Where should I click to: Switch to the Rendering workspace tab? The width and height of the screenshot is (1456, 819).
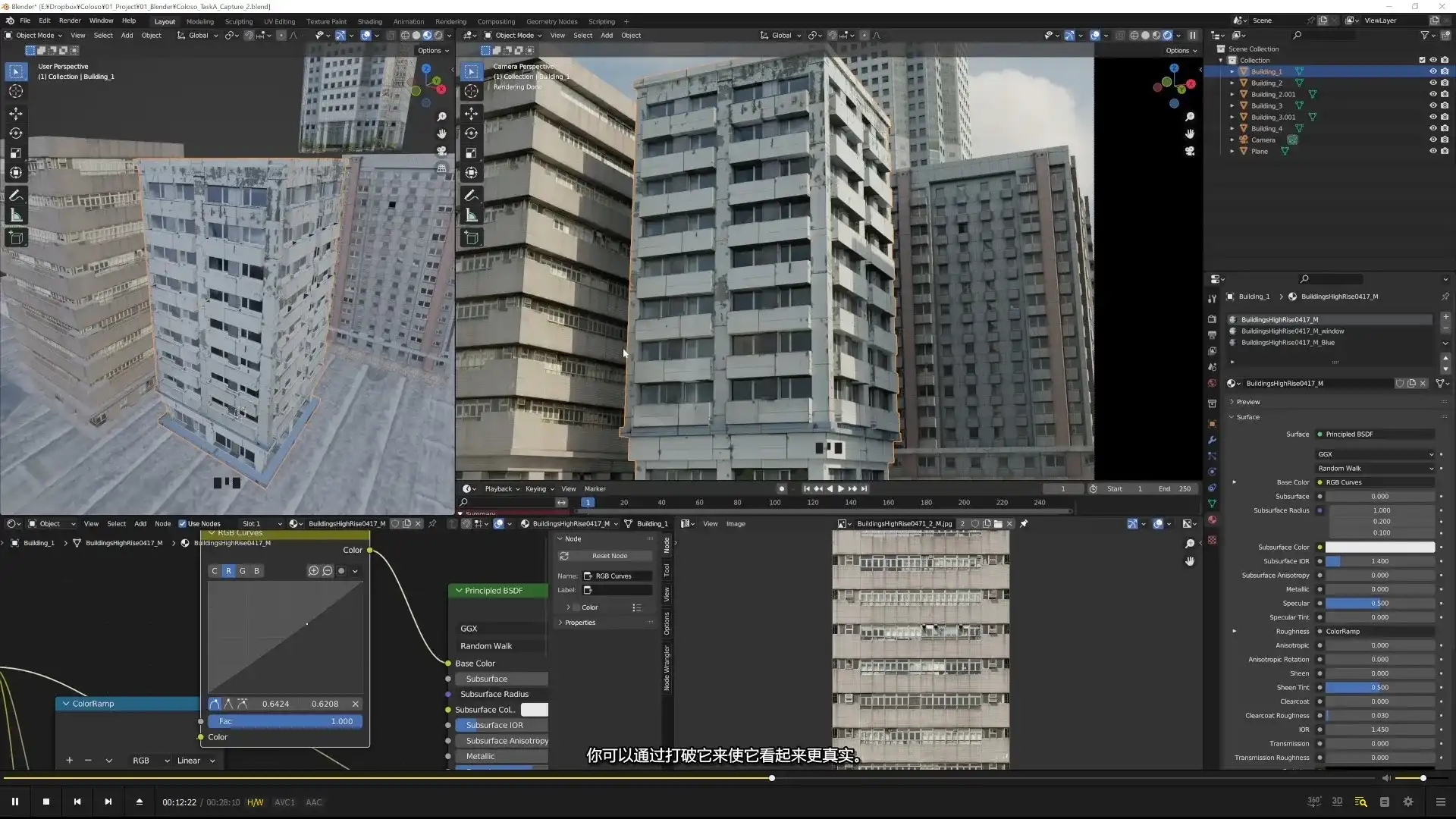point(450,21)
